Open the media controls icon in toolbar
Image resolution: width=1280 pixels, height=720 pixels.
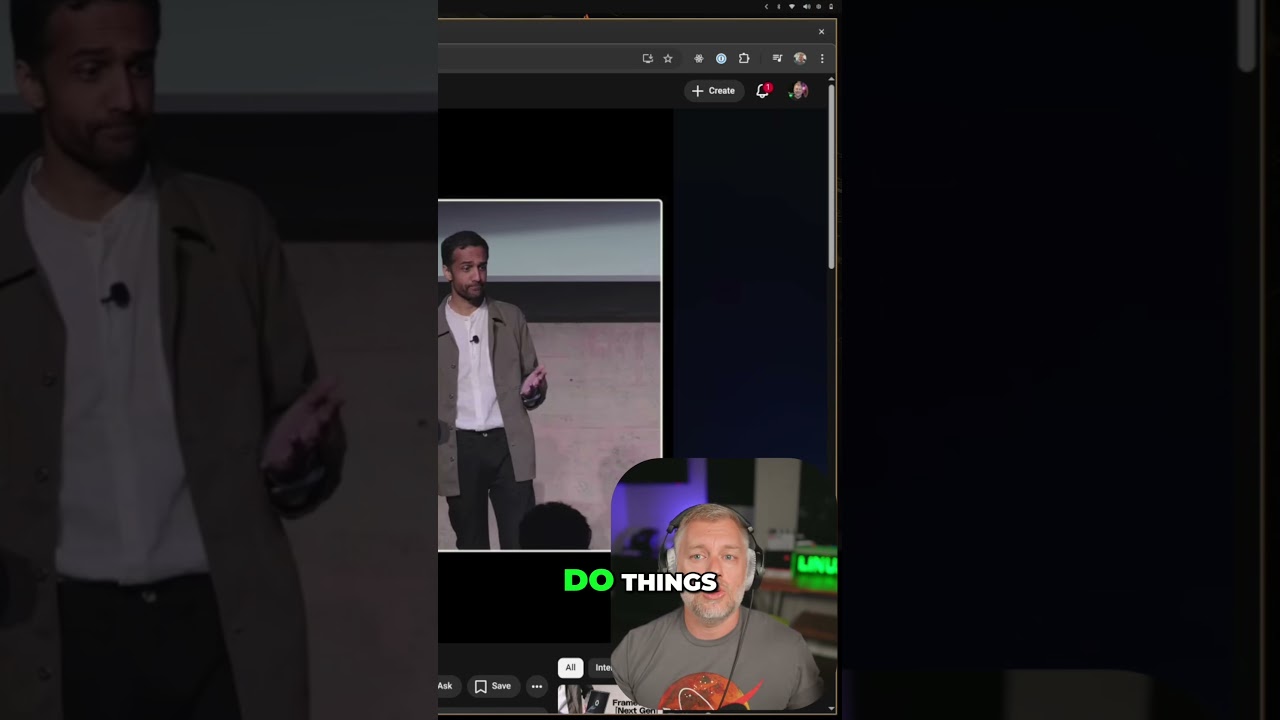pos(777,59)
